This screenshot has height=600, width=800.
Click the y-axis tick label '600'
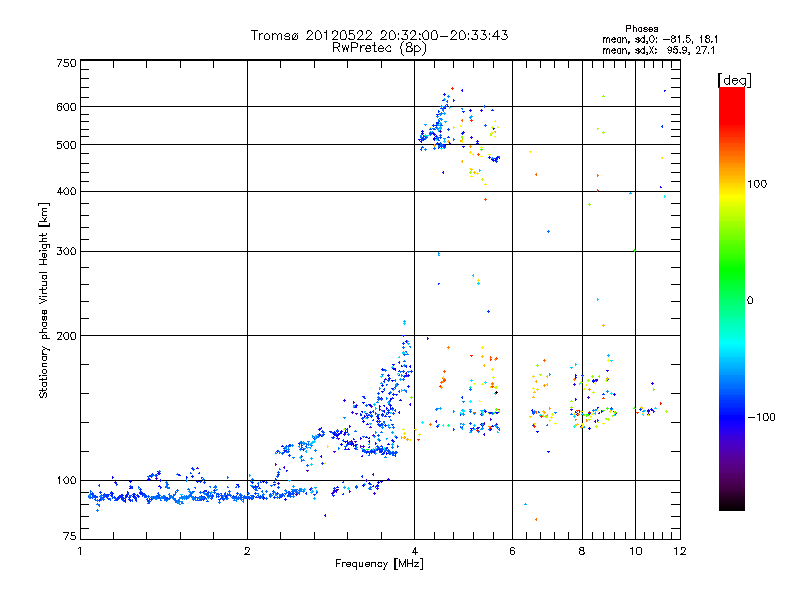point(66,107)
